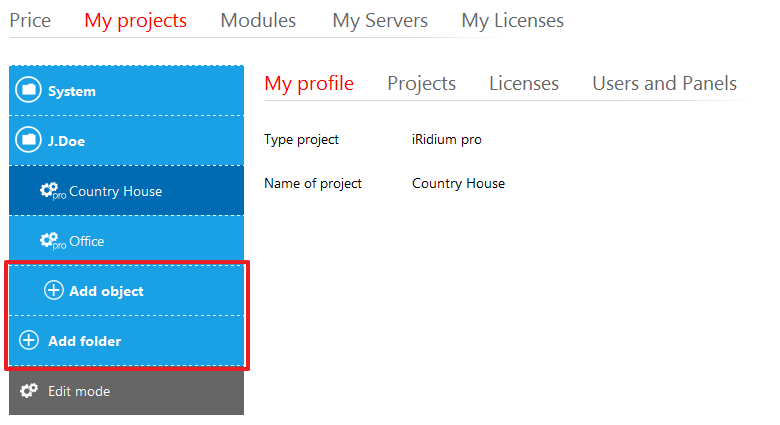Click the plus icon beside Add folder

[x=29, y=341]
